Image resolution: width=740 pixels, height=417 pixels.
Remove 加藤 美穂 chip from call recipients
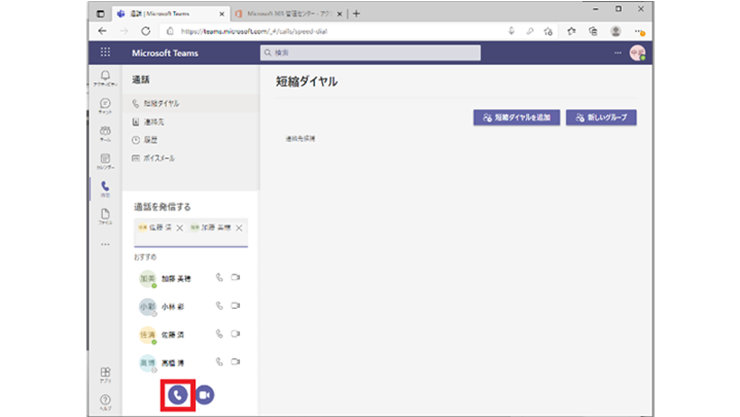239,228
